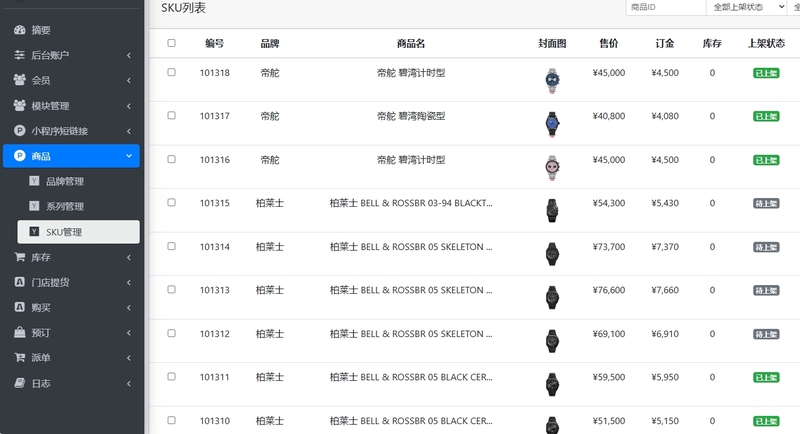The image size is (800, 434).
Task: Collapse the 商品 menu with its chevron
Action: [x=129, y=156]
